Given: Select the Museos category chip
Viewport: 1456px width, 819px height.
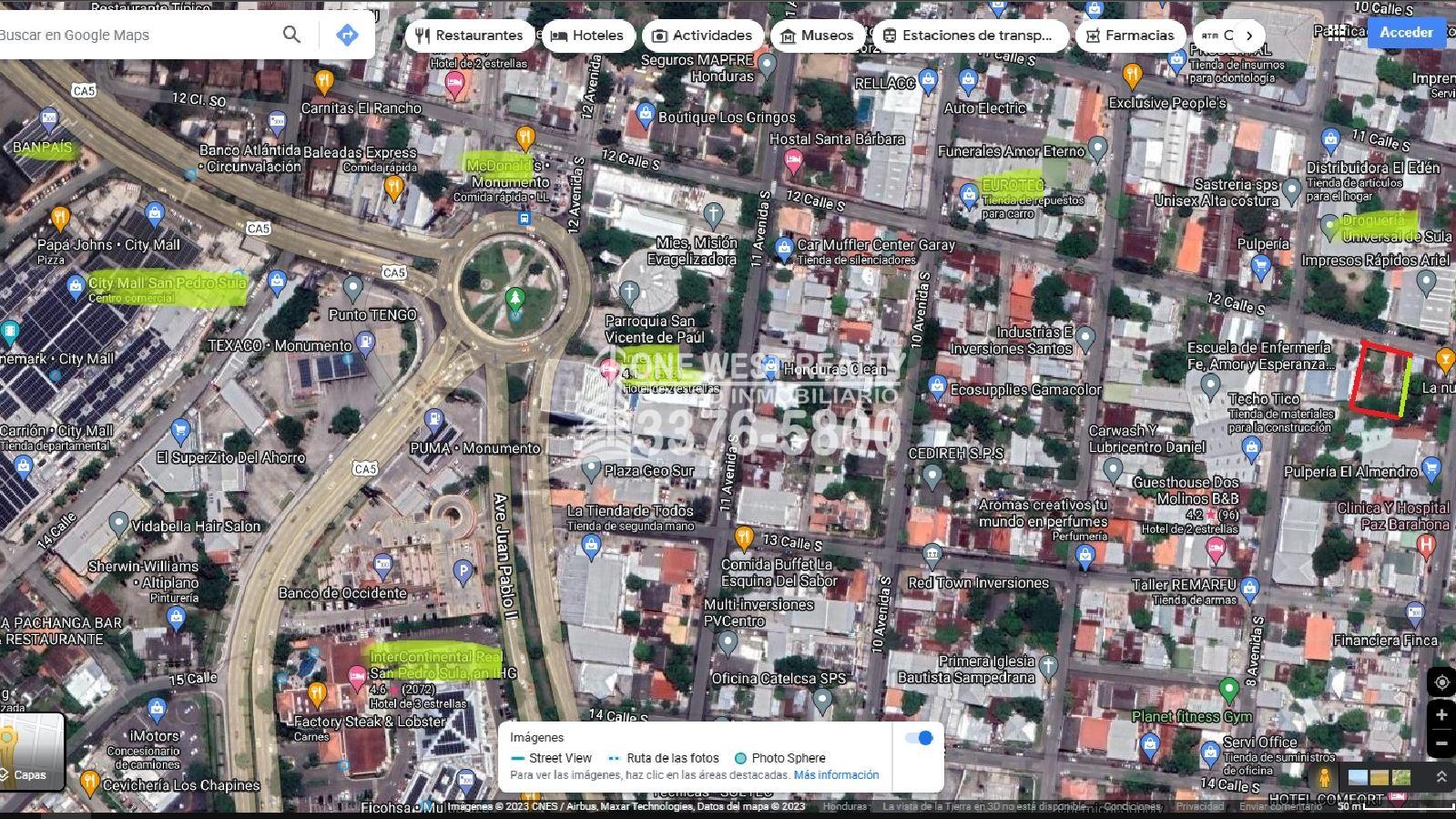Looking at the screenshot, I should tap(818, 36).
